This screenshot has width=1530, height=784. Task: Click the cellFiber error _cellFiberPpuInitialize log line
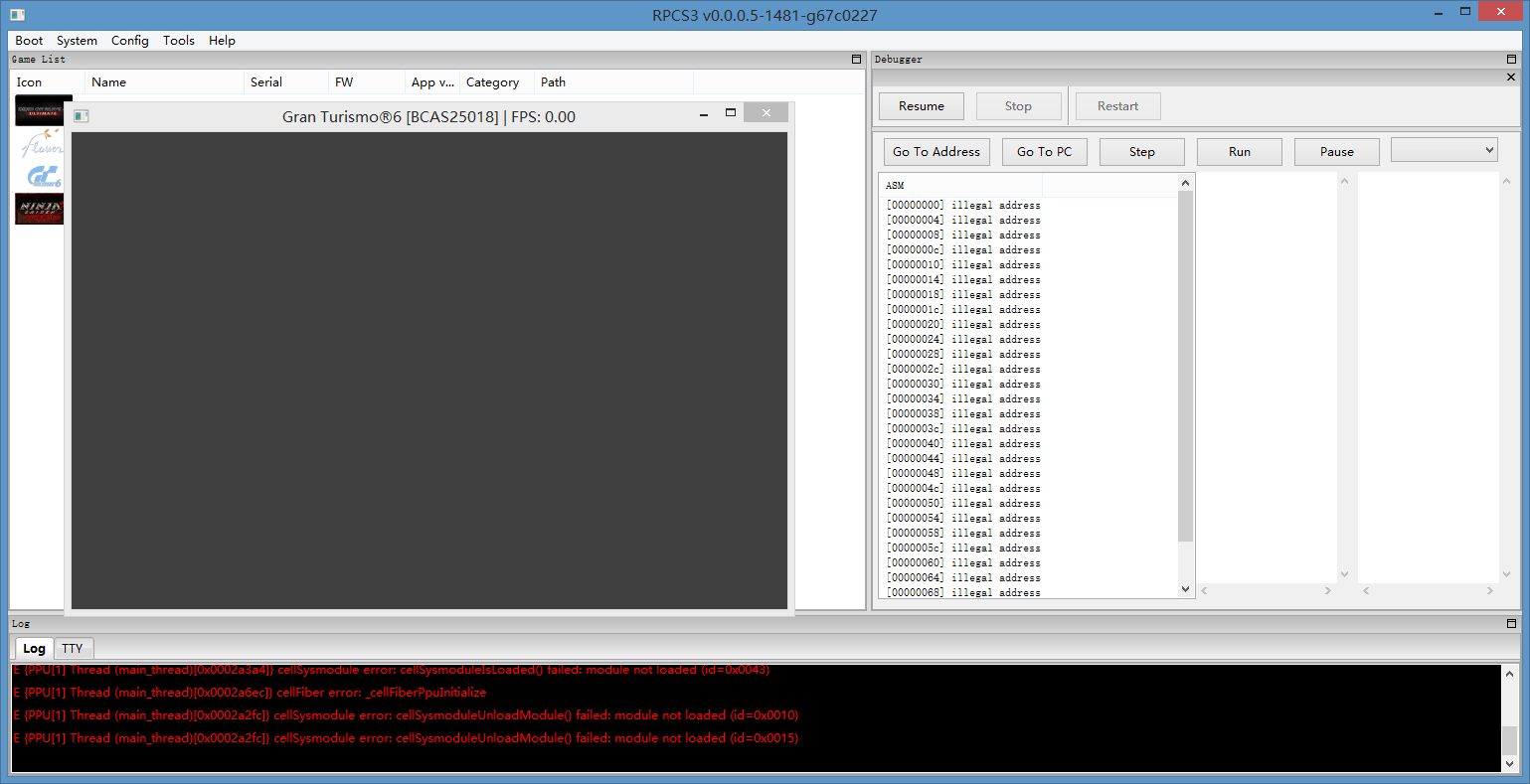250,693
